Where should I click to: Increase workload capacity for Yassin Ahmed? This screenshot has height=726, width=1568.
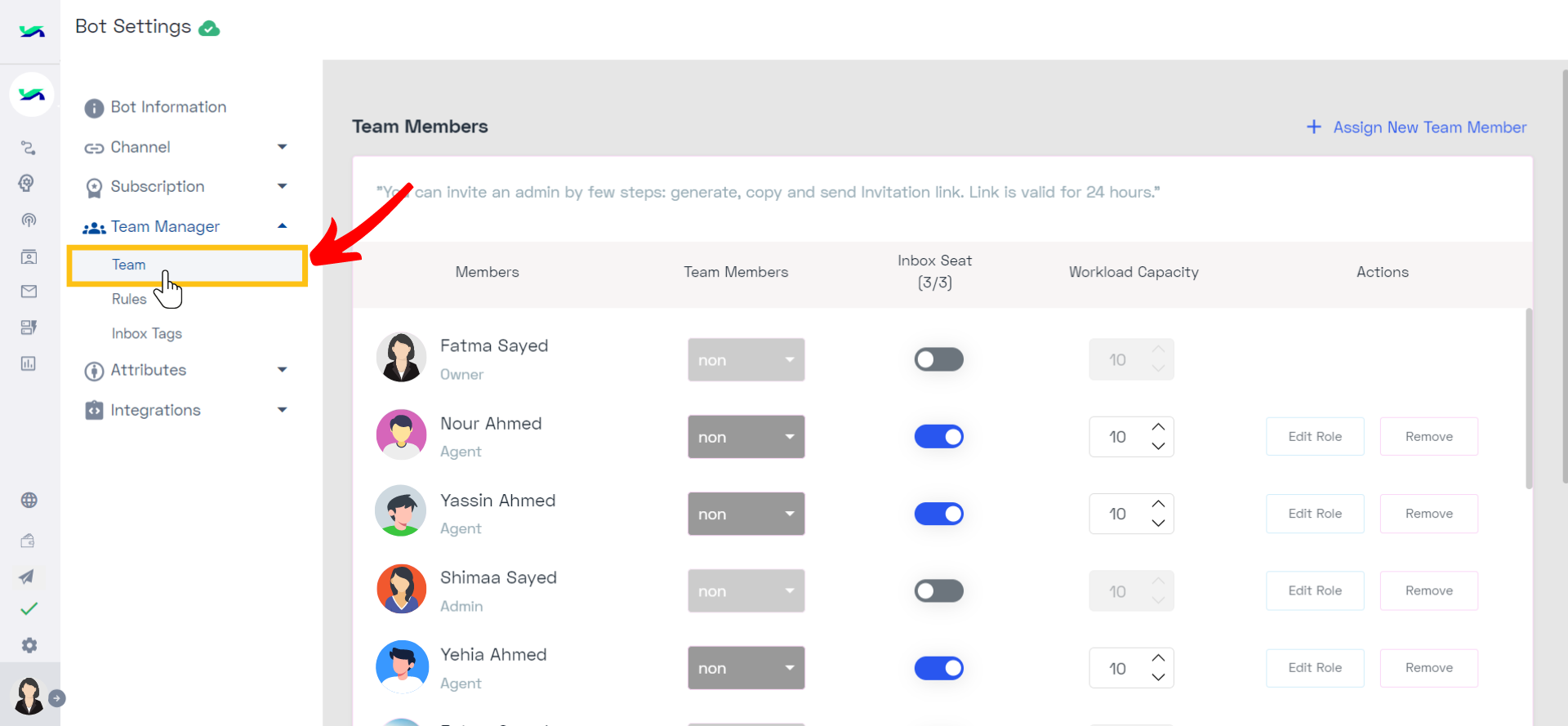[x=1158, y=504]
